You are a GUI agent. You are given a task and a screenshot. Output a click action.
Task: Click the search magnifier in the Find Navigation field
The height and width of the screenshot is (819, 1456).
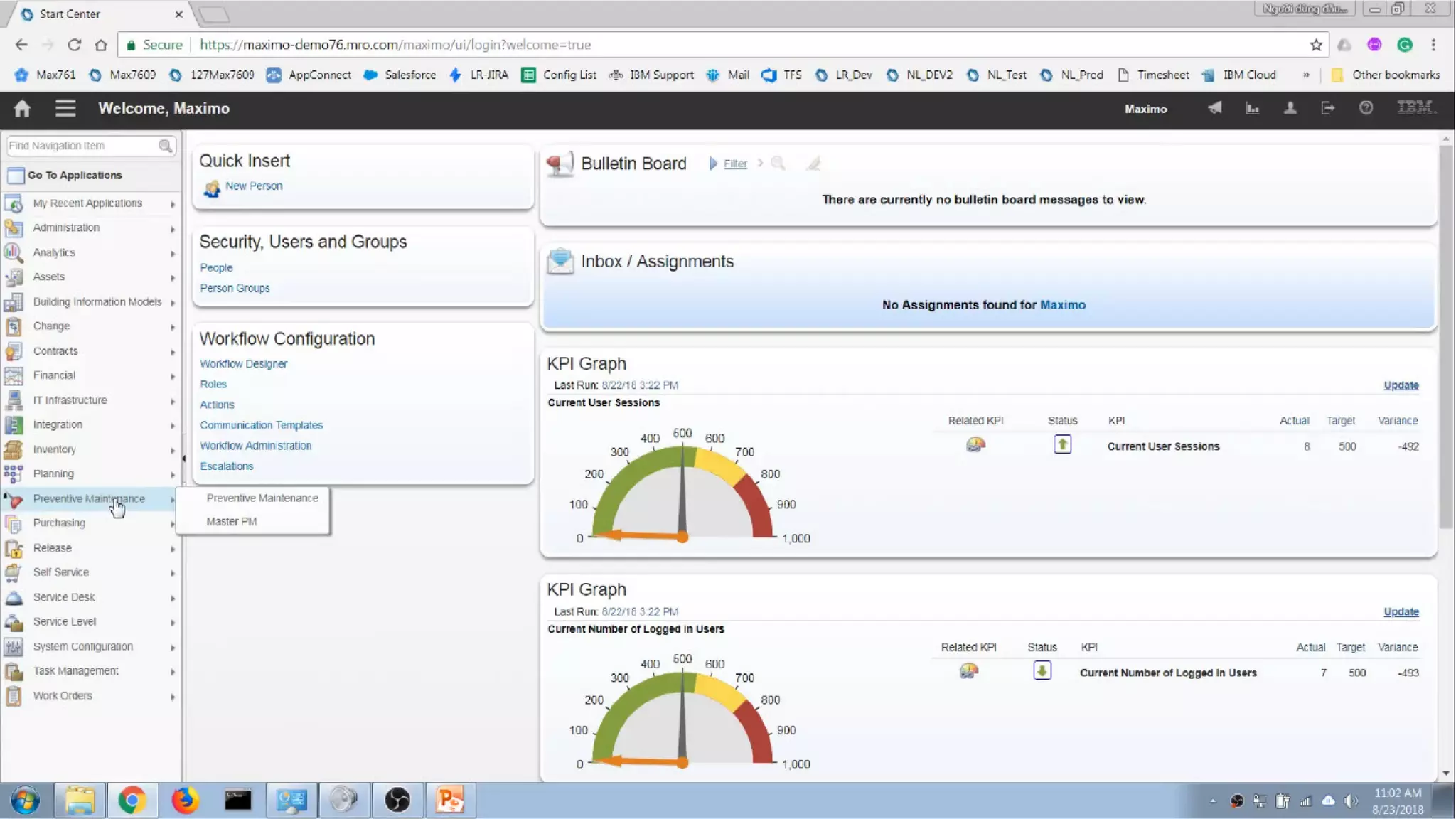(x=165, y=146)
